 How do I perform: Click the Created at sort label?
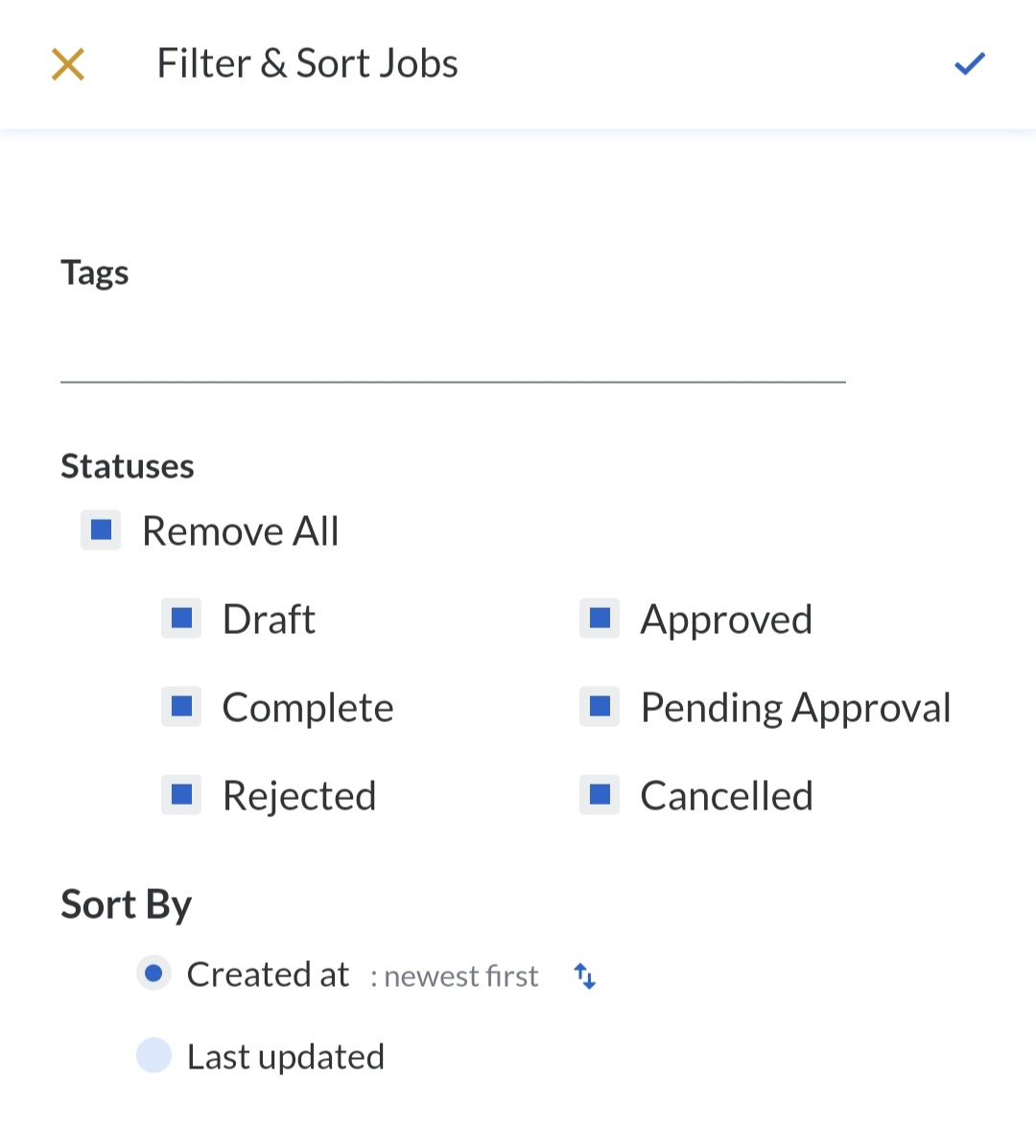click(268, 974)
